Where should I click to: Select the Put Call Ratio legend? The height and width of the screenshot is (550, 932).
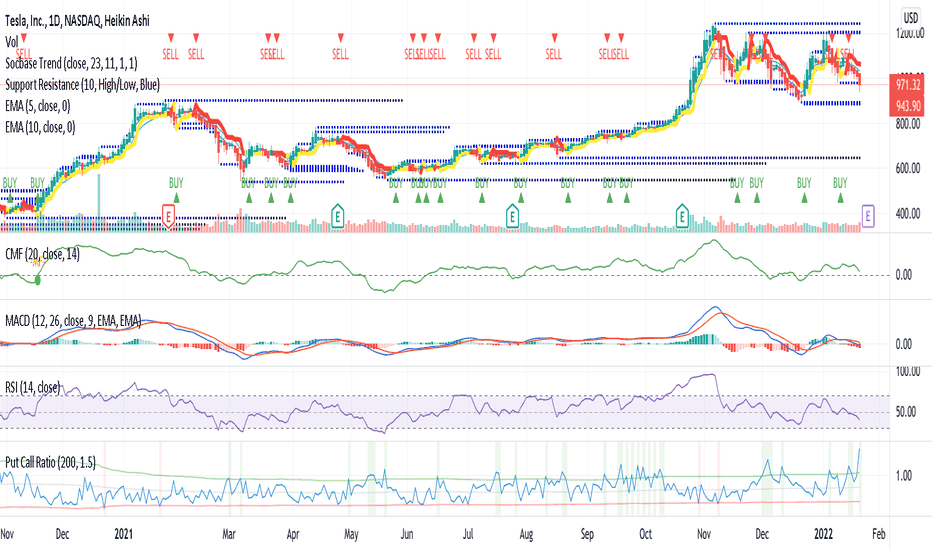coord(50,462)
